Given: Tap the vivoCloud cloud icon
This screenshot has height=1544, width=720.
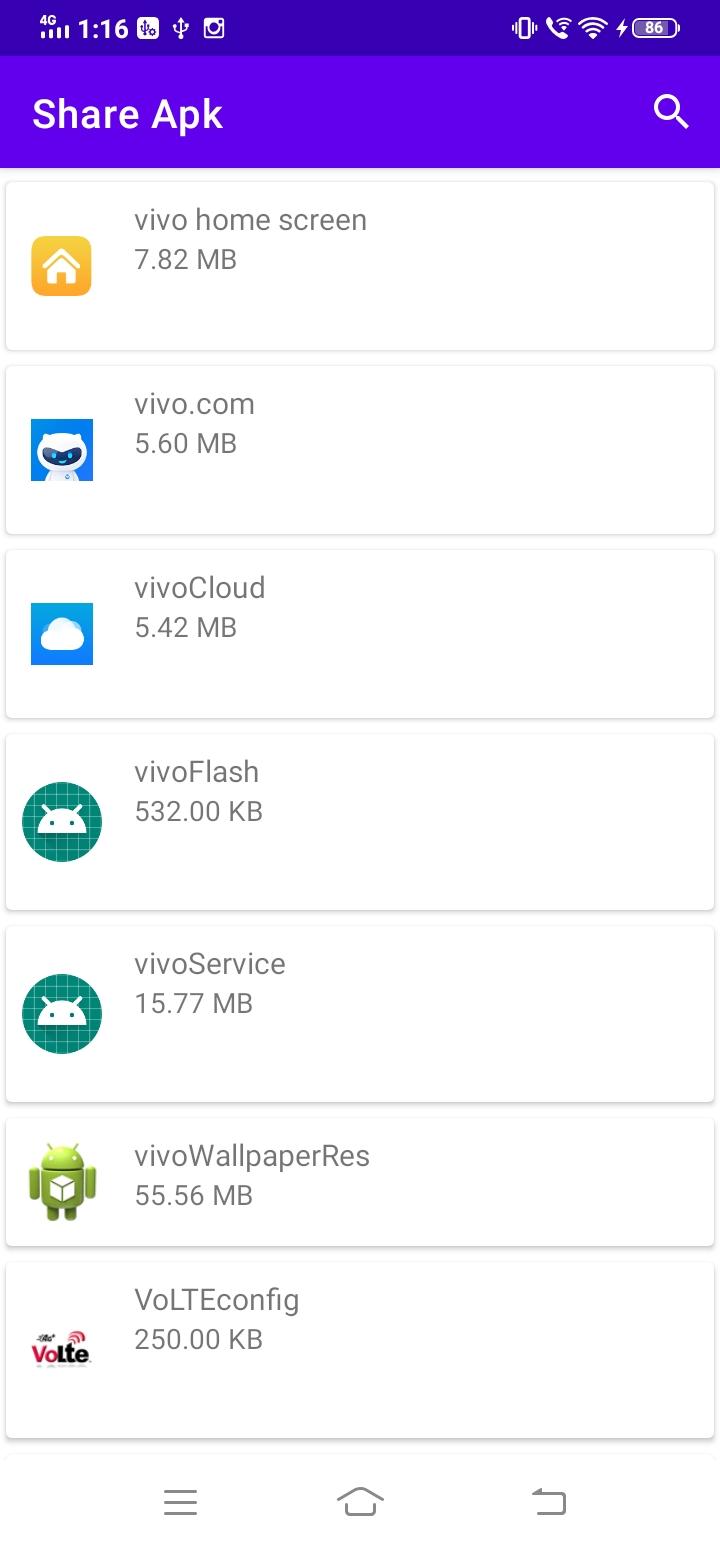Looking at the screenshot, I should pos(62,634).
